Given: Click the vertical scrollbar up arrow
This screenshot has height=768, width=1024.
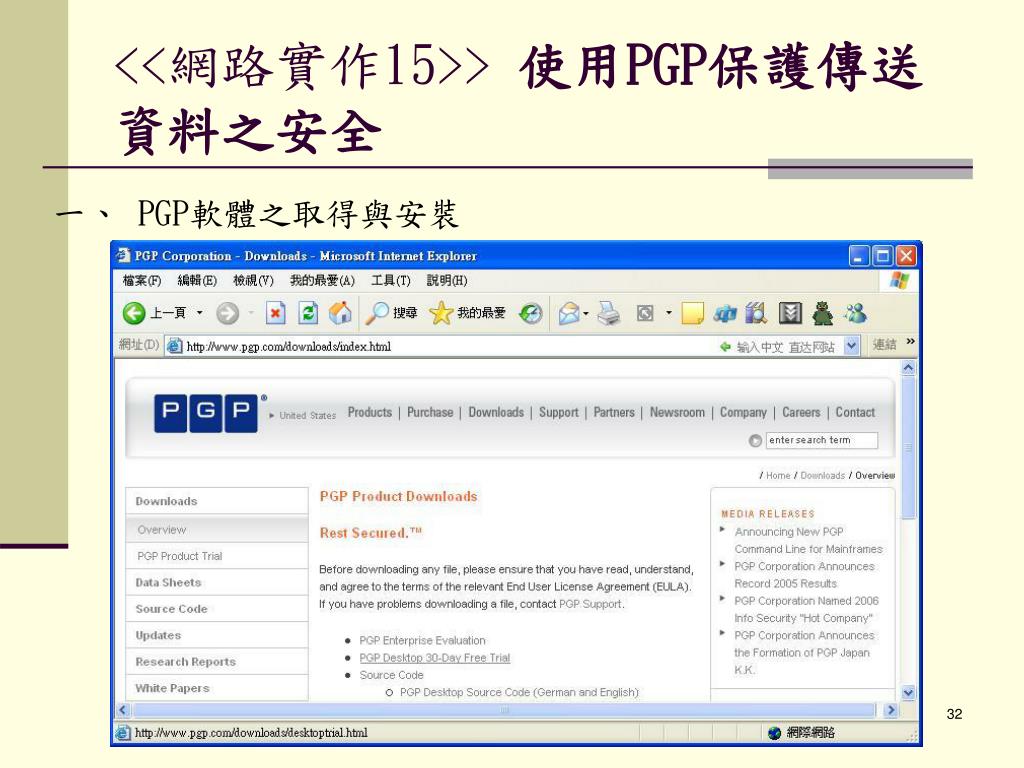Looking at the screenshot, I should [908, 368].
